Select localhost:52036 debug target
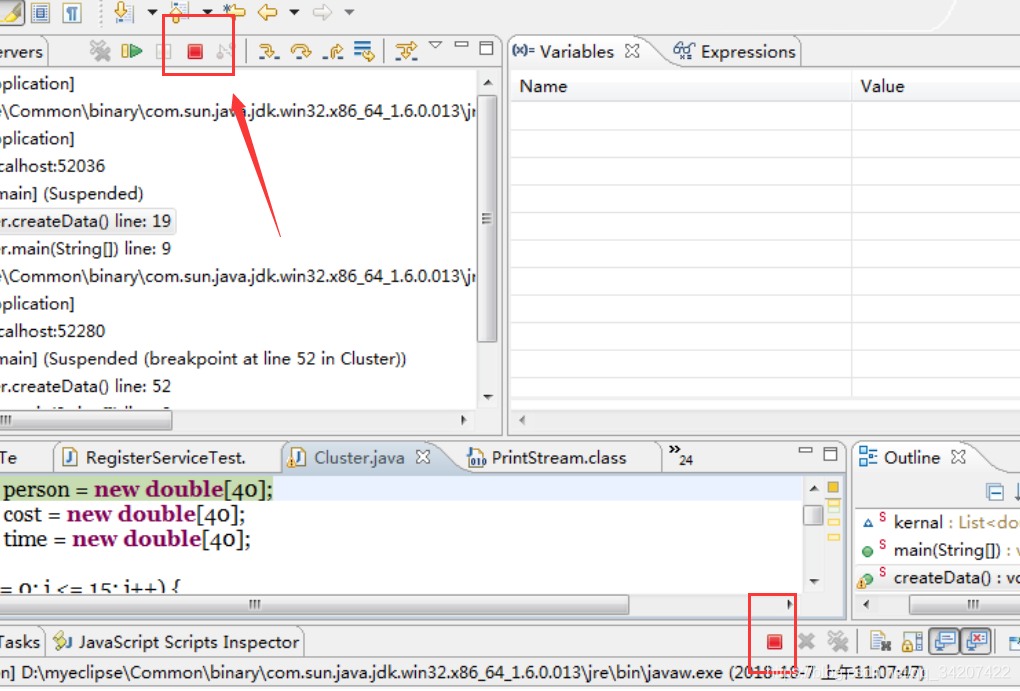 coord(52,166)
